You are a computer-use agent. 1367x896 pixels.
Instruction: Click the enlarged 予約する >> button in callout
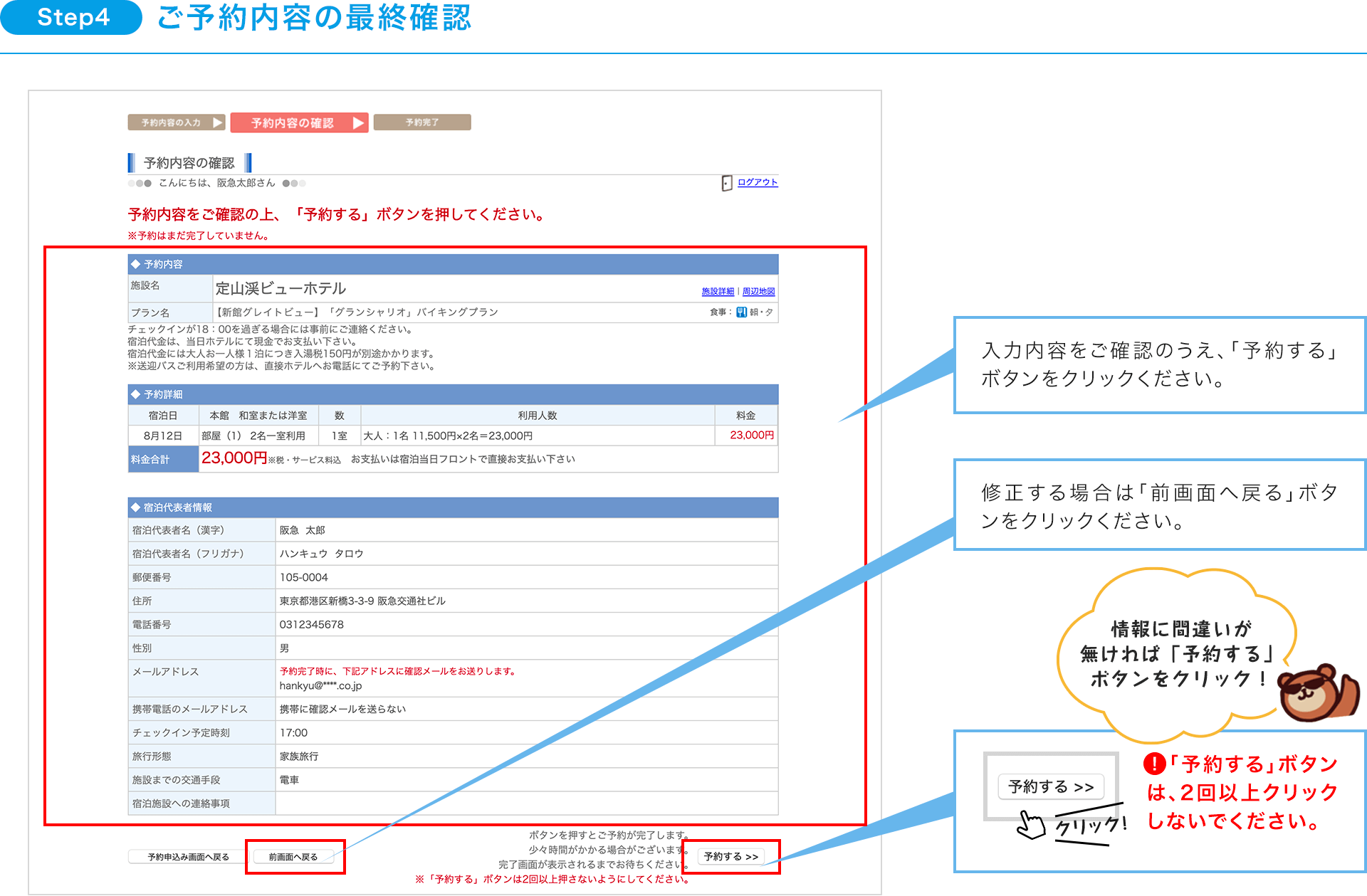1050,786
